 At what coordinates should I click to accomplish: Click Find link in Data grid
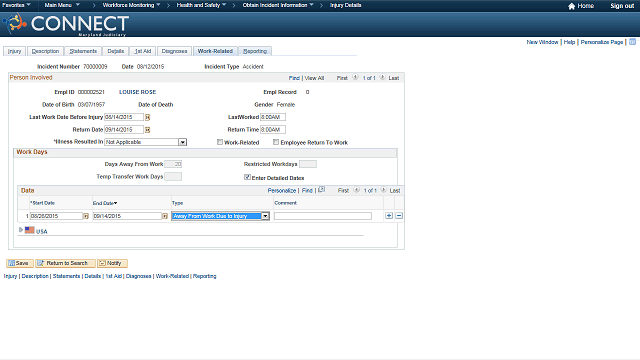pos(307,191)
